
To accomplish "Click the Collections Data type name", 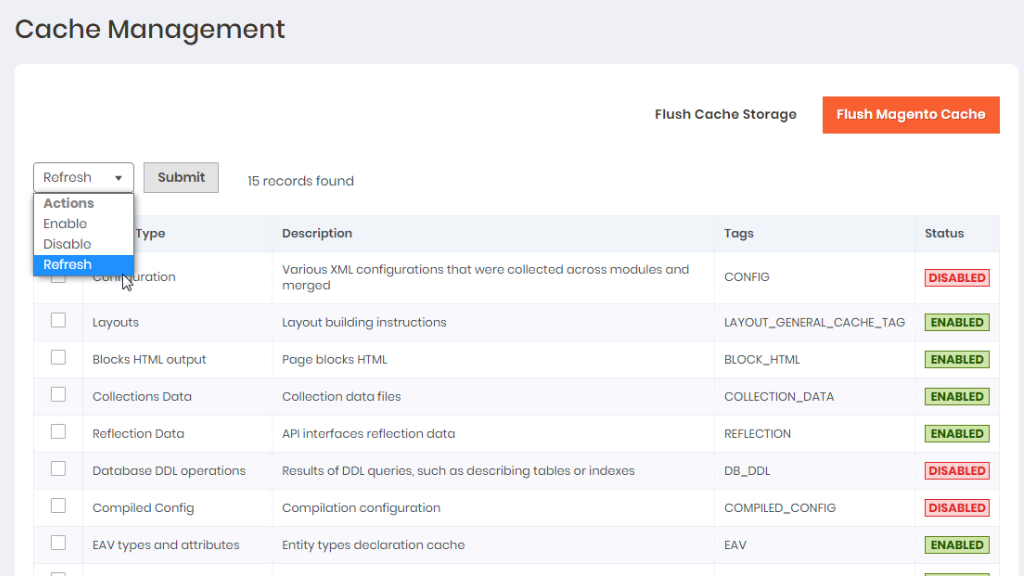I will tap(142, 396).
